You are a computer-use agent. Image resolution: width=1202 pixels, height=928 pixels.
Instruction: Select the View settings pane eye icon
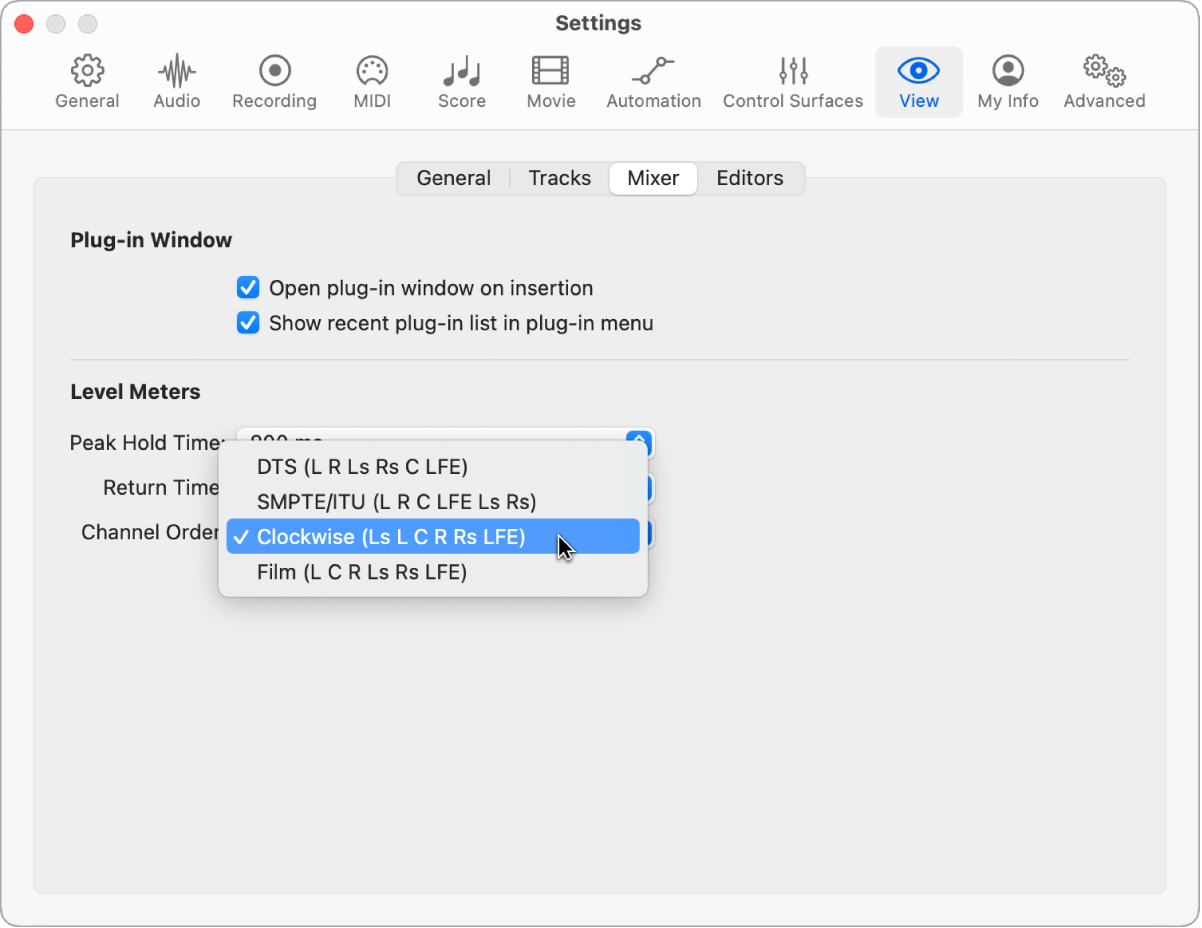click(919, 82)
